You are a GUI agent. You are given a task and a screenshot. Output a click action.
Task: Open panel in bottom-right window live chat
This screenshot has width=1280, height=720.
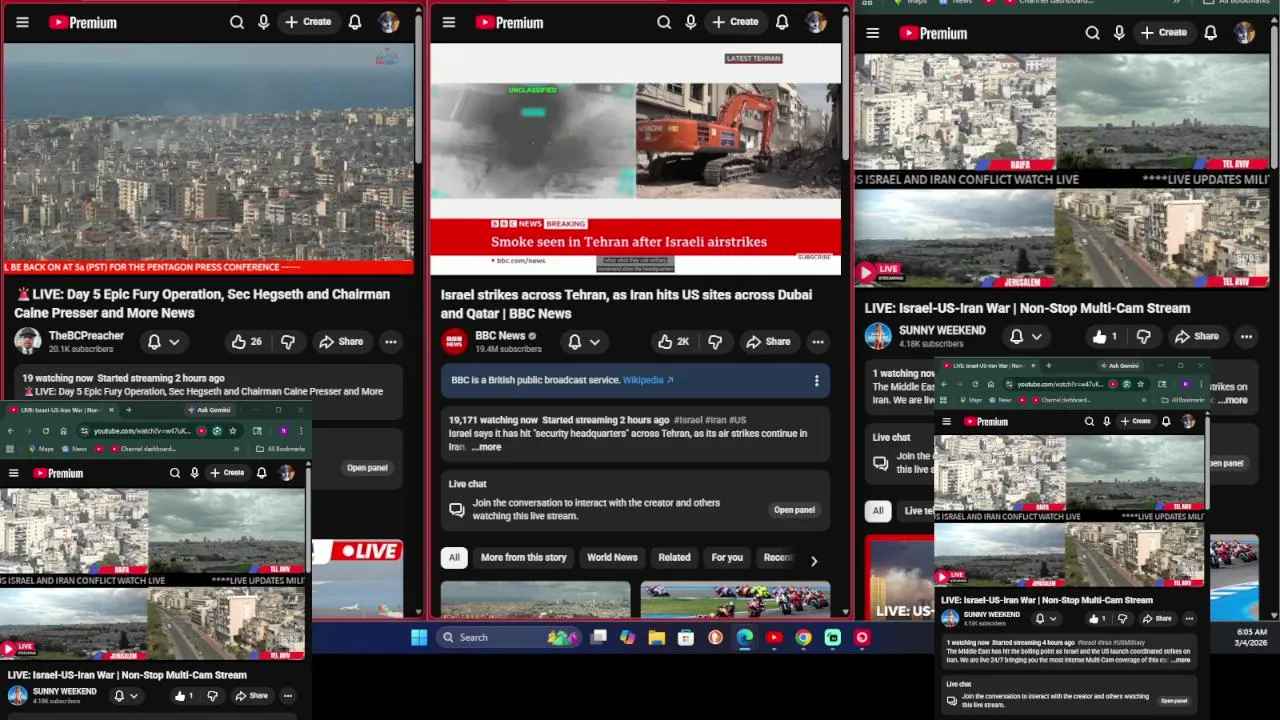point(1174,701)
